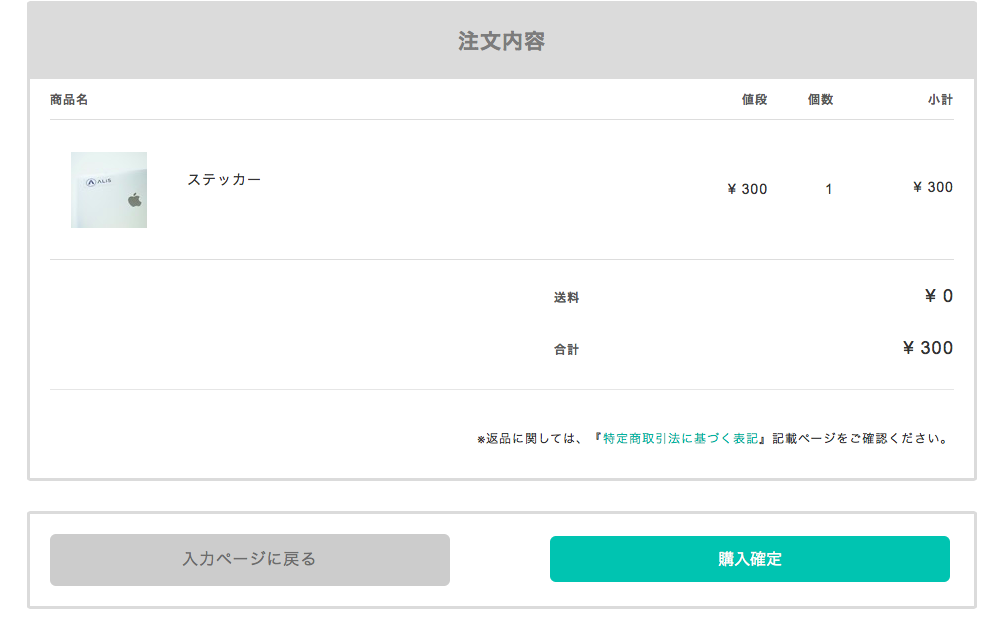Screen dimensions: 996x624
Task: Click the 商品名 column header
Action: pos(69,100)
